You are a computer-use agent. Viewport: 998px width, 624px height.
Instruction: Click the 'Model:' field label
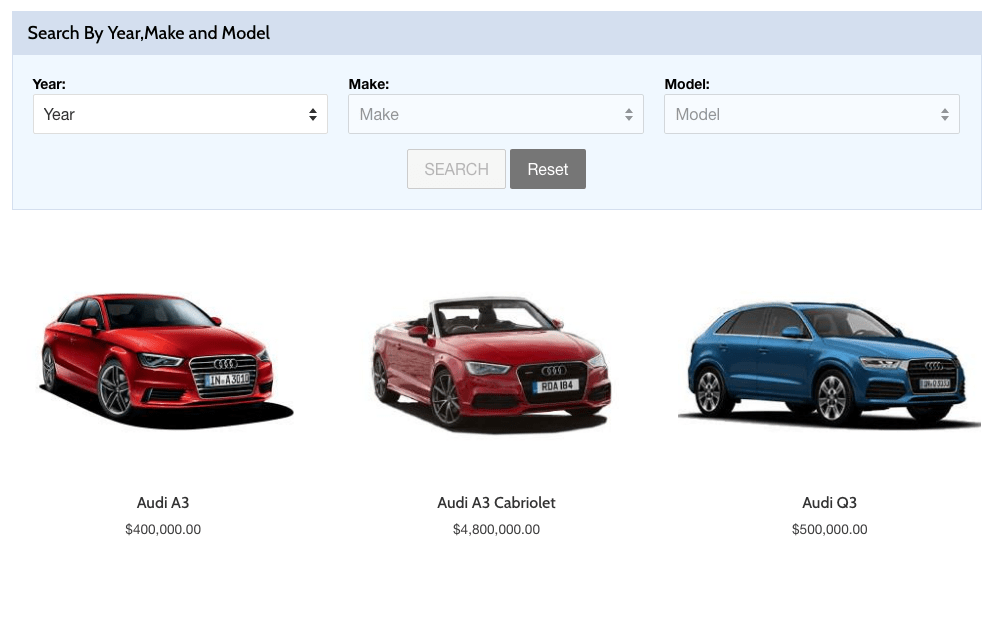(687, 84)
